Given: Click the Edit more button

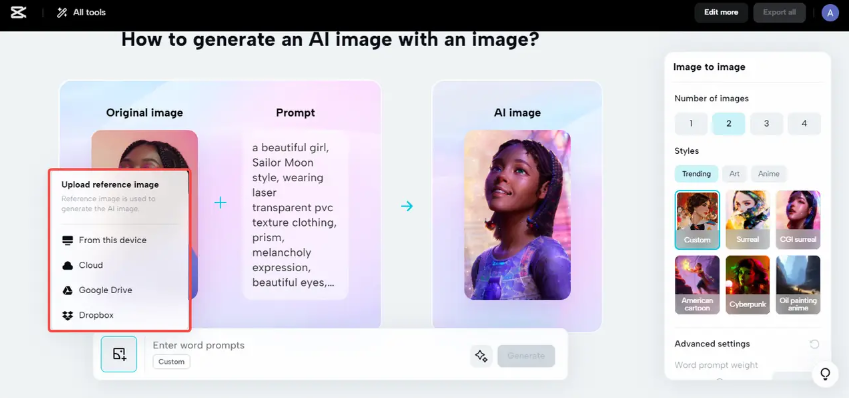Looking at the screenshot, I should [721, 12].
